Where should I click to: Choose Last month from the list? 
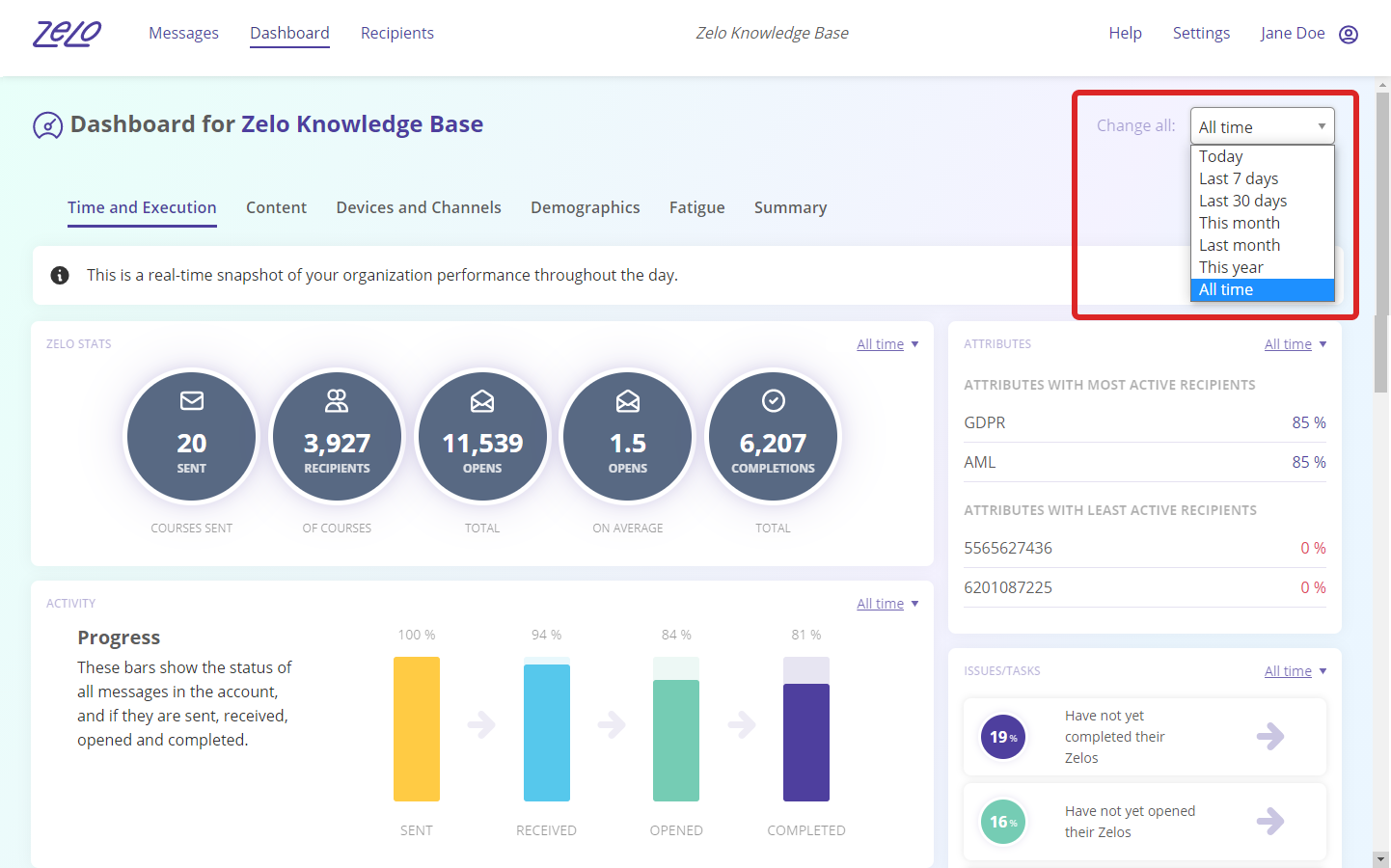(x=1262, y=245)
